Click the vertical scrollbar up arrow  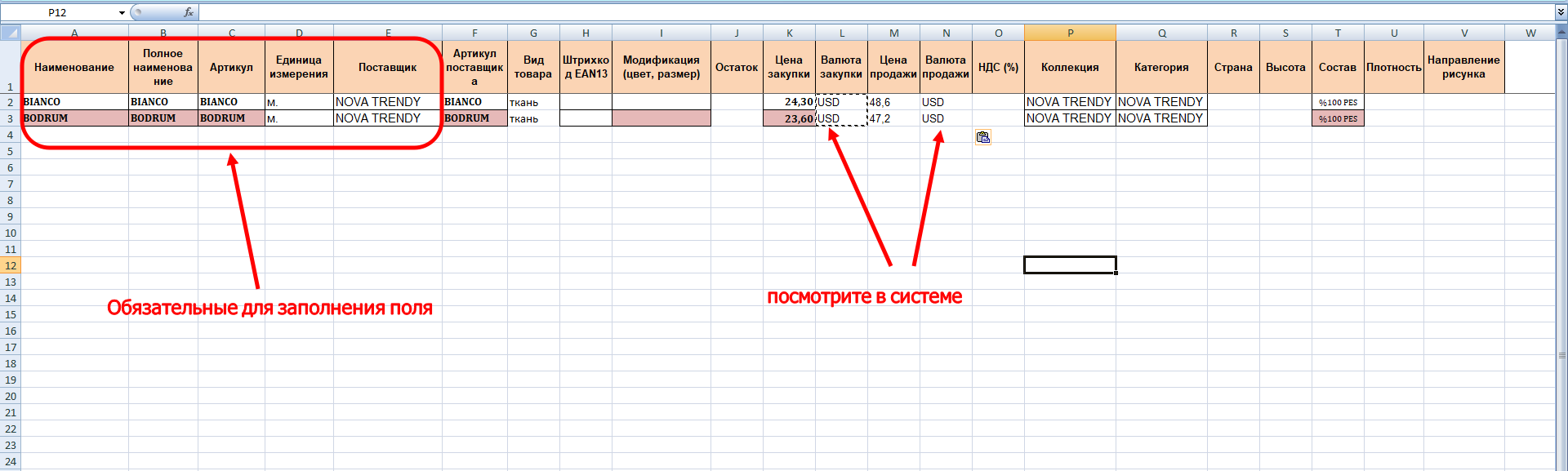pyautogui.click(x=1561, y=33)
